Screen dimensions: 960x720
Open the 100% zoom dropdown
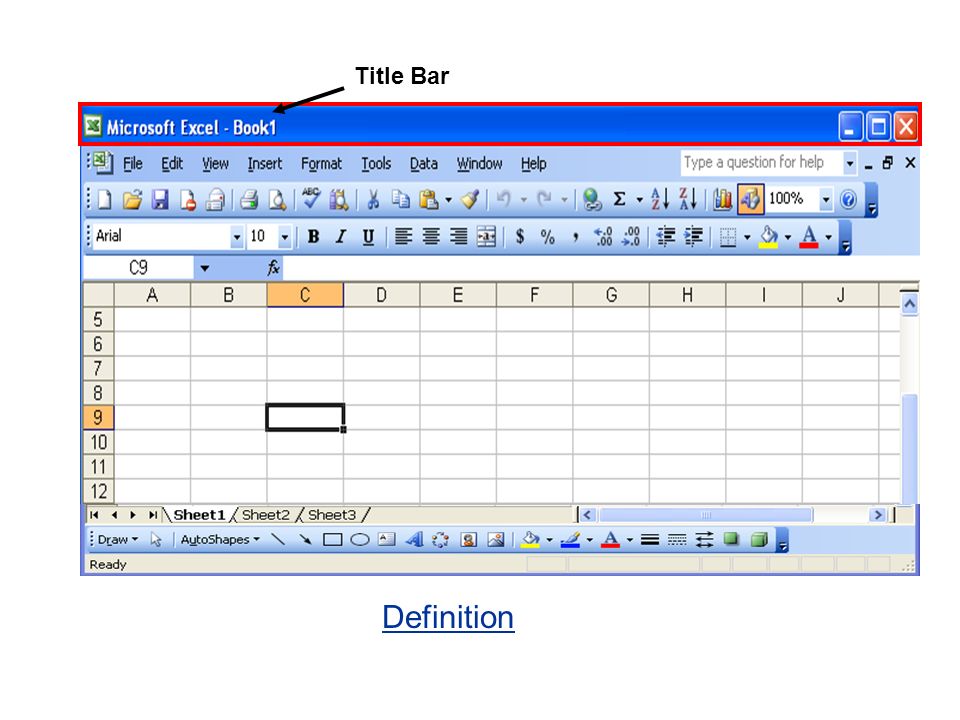click(x=826, y=200)
